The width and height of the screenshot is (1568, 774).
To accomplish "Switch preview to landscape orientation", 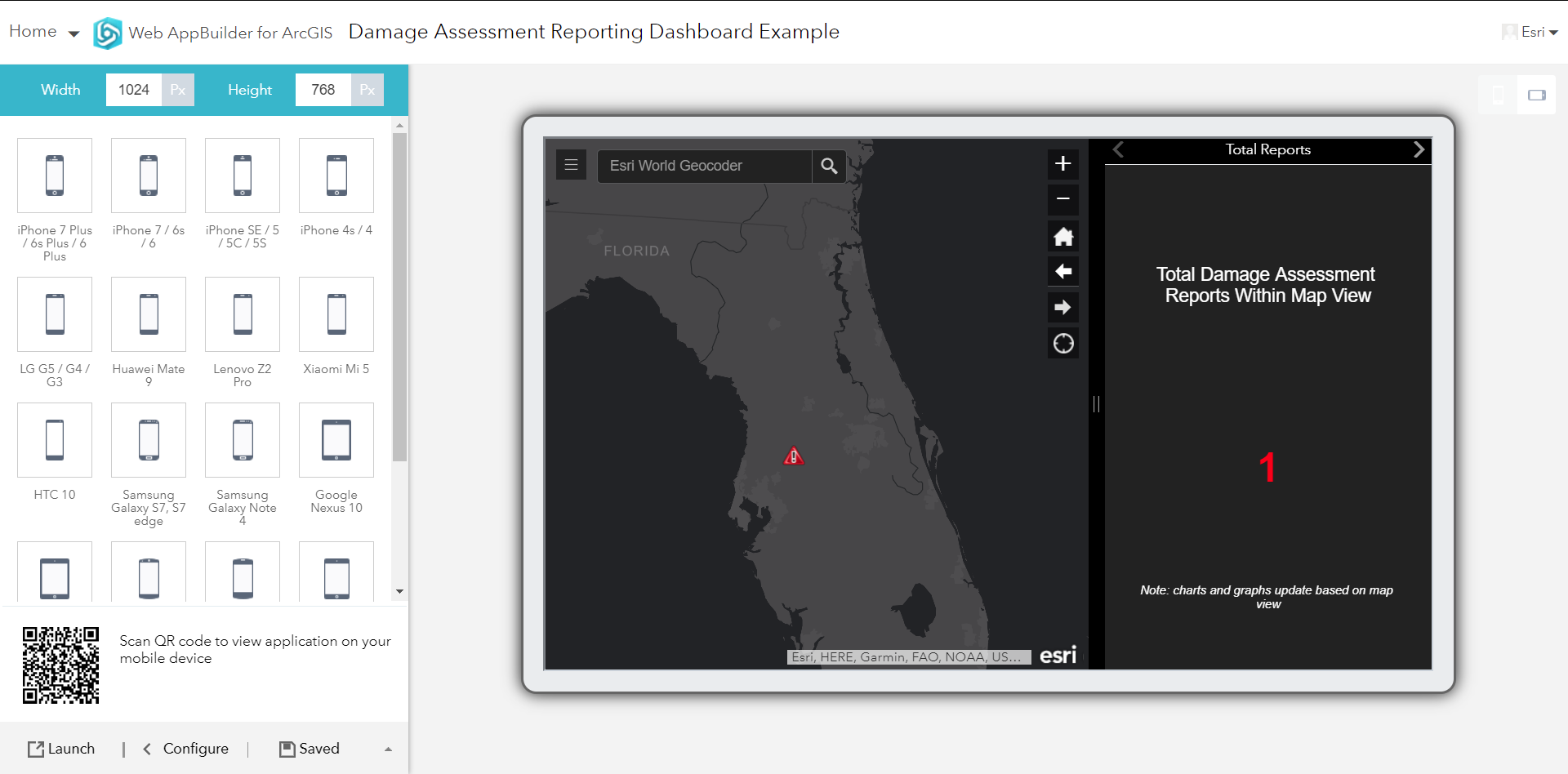I will coord(1537,95).
